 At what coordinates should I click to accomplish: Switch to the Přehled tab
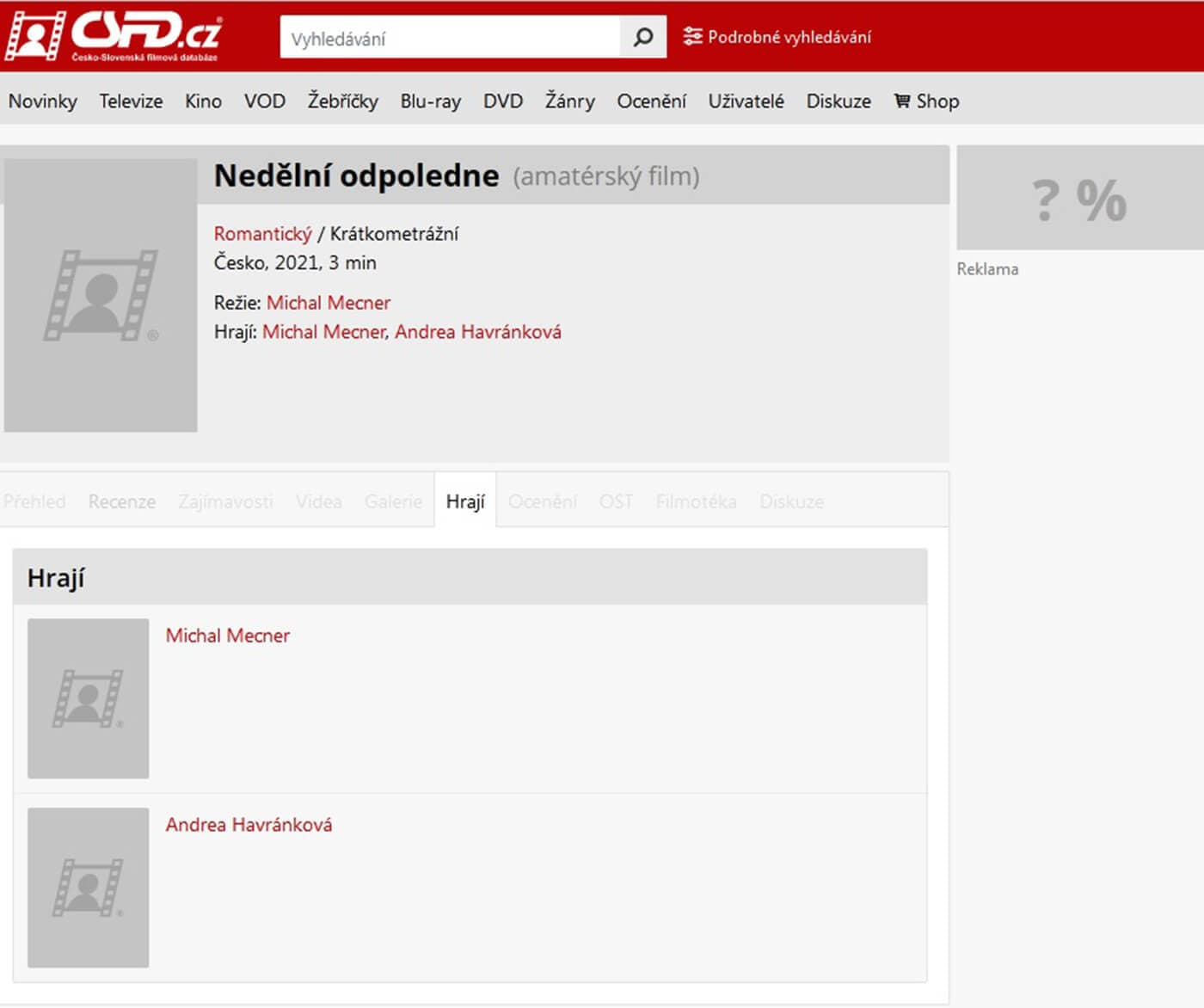[x=34, y=501]
